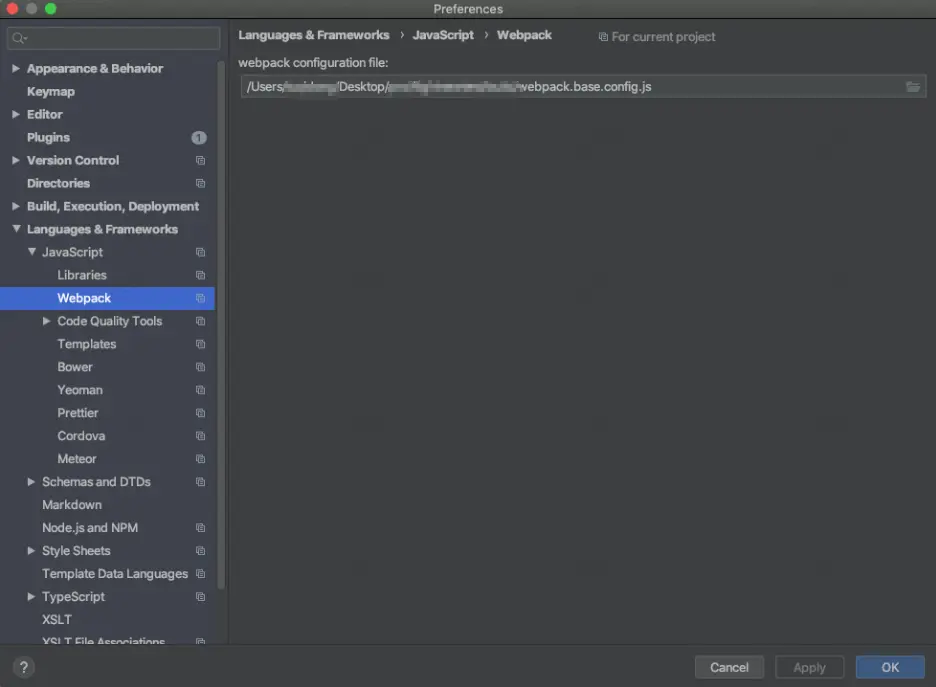The height and width of the screenshot is (687, 936).
Task: Click project-level icon beside Version Control
Action: (x=201, y=161)
